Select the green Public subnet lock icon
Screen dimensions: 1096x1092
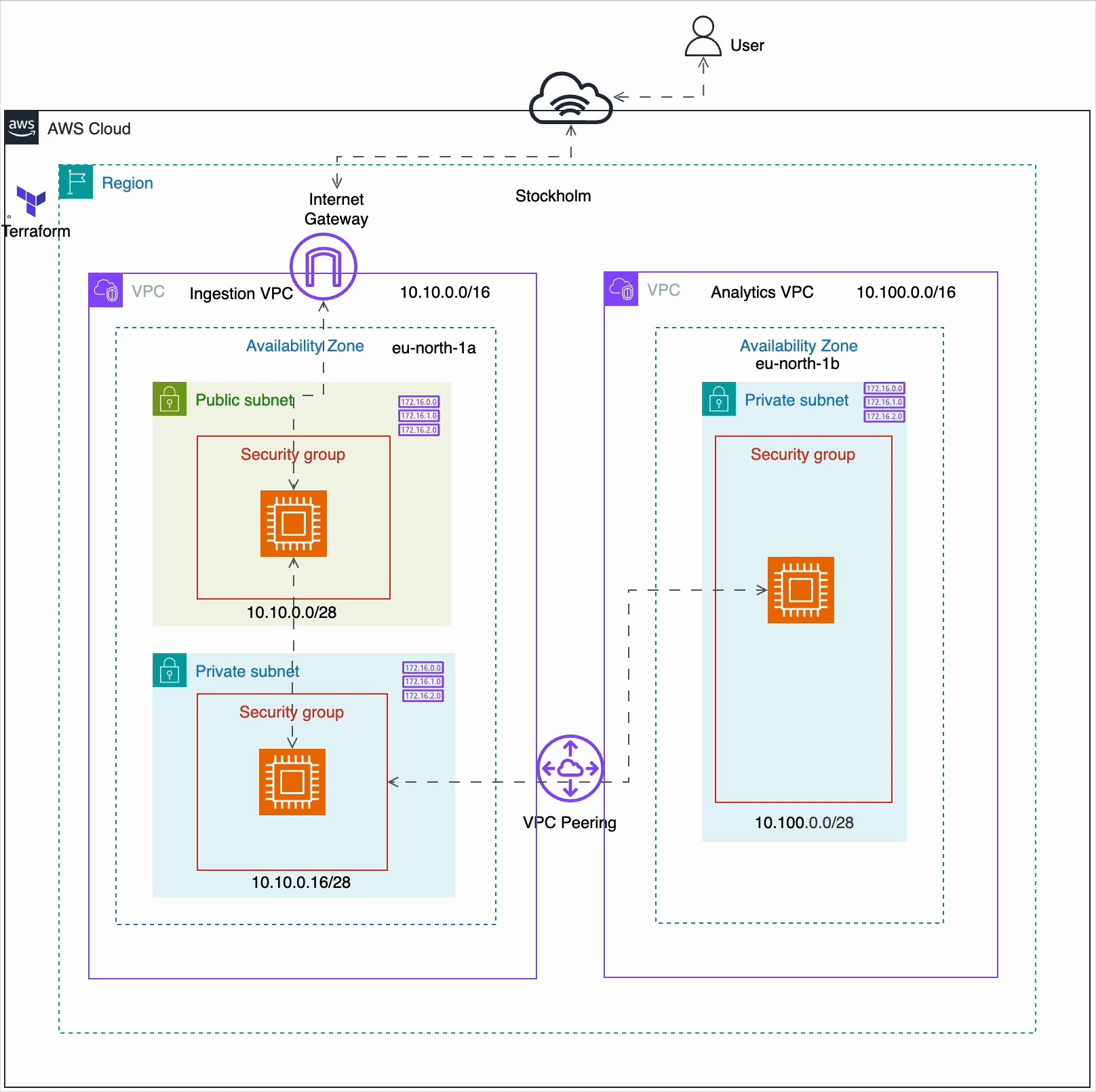[169, 399]
